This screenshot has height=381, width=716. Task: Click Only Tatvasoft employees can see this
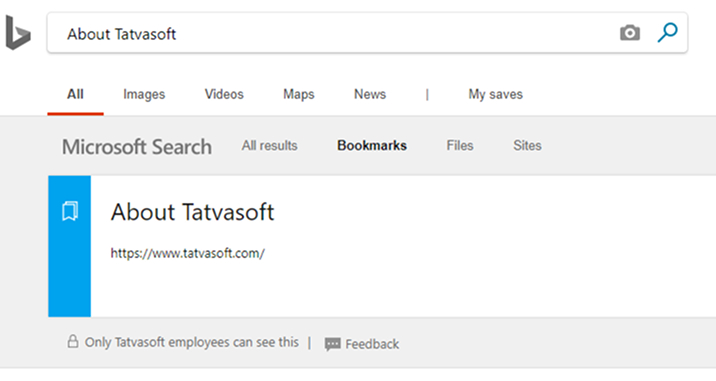(192, 343)
